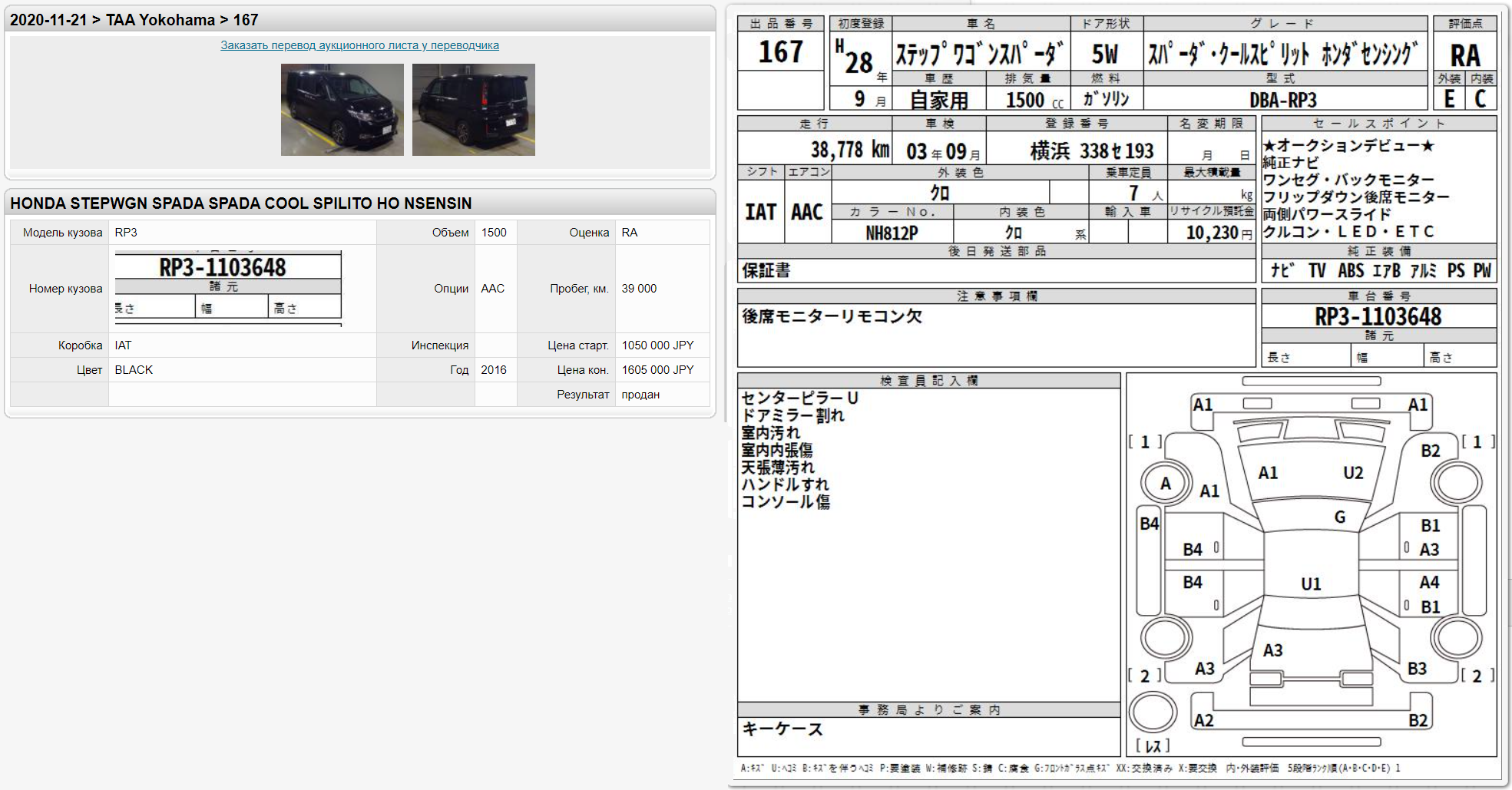
Task: Select color value BLACK
Action: 134,370
